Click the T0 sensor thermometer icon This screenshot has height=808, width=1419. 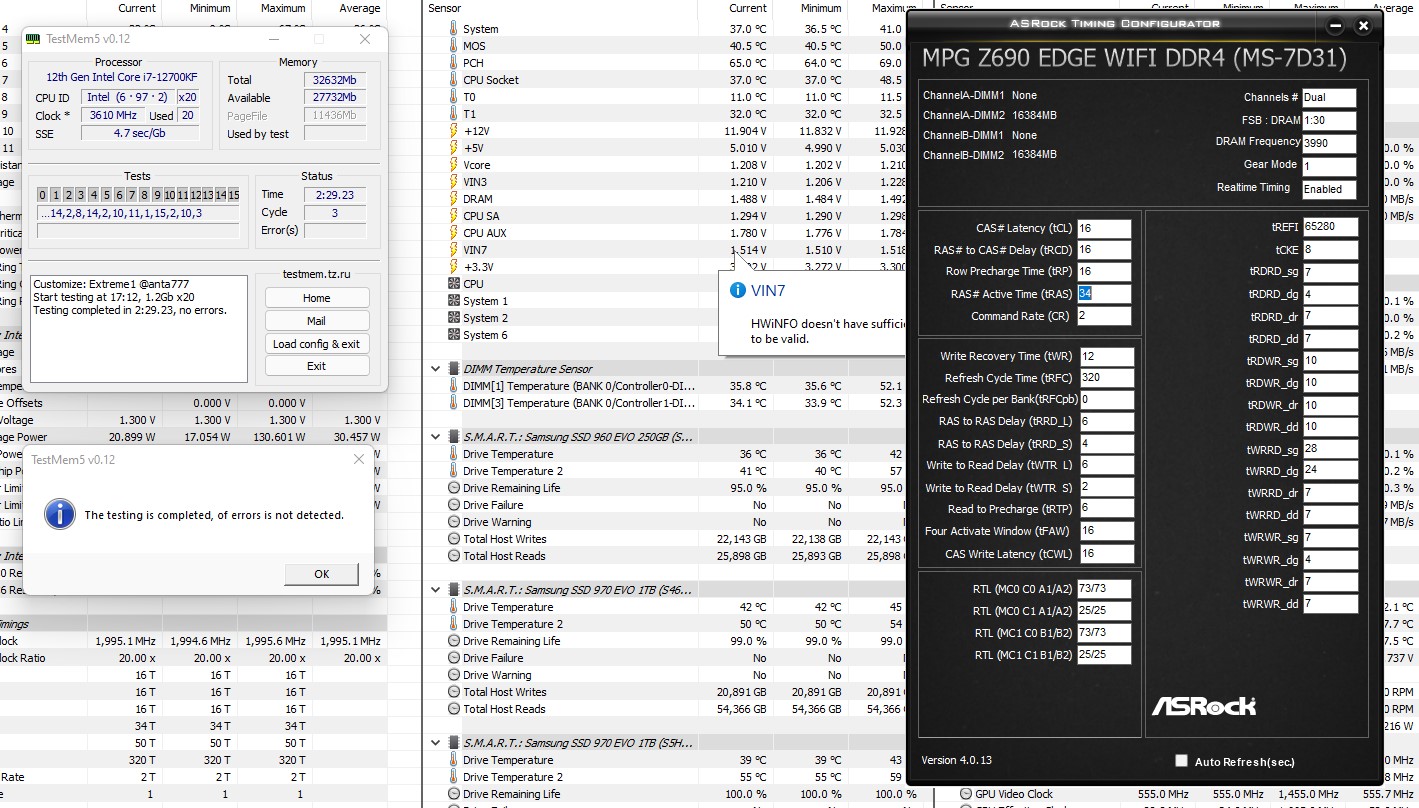point(453,97)
